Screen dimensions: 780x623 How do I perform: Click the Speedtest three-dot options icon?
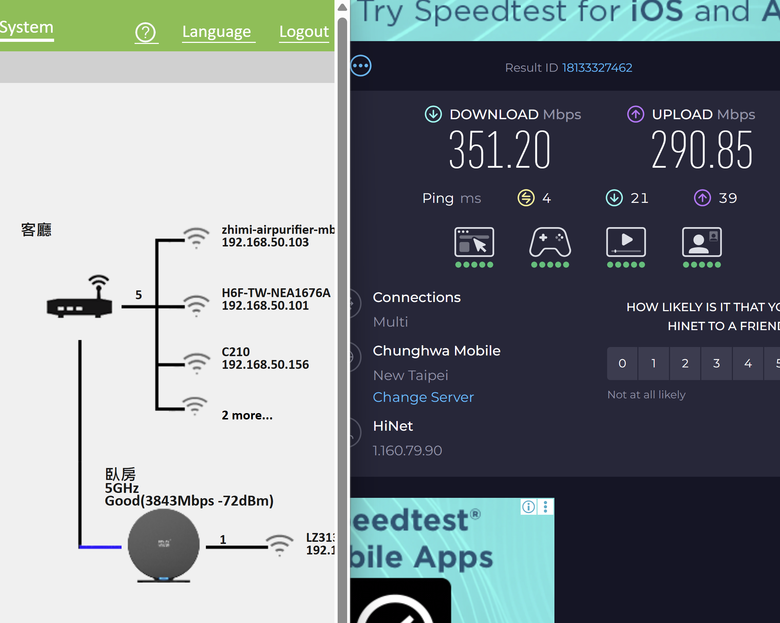pyautogui.click(x=361, y=66)
